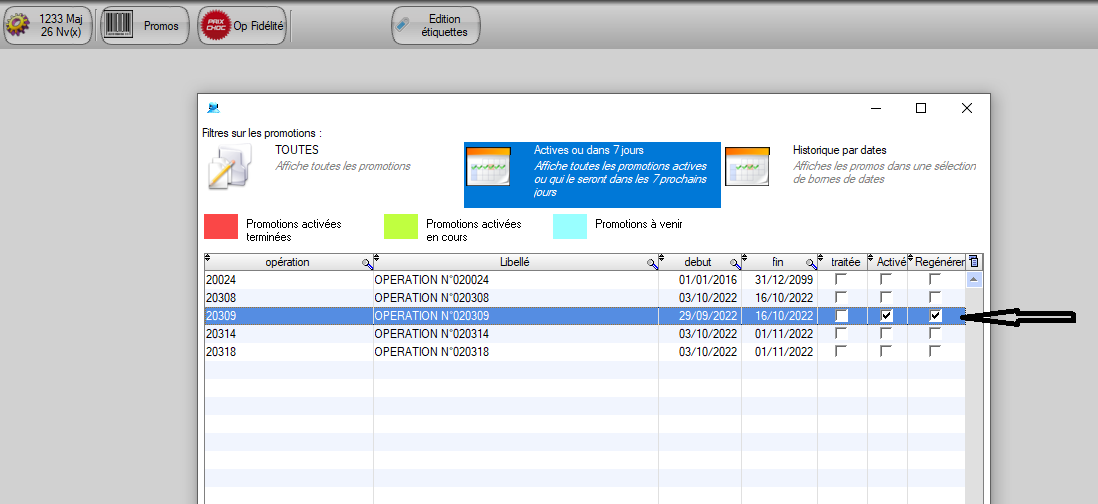
Task: Enable Activé checkbox for operation 20308
Action: pos(886,298)
